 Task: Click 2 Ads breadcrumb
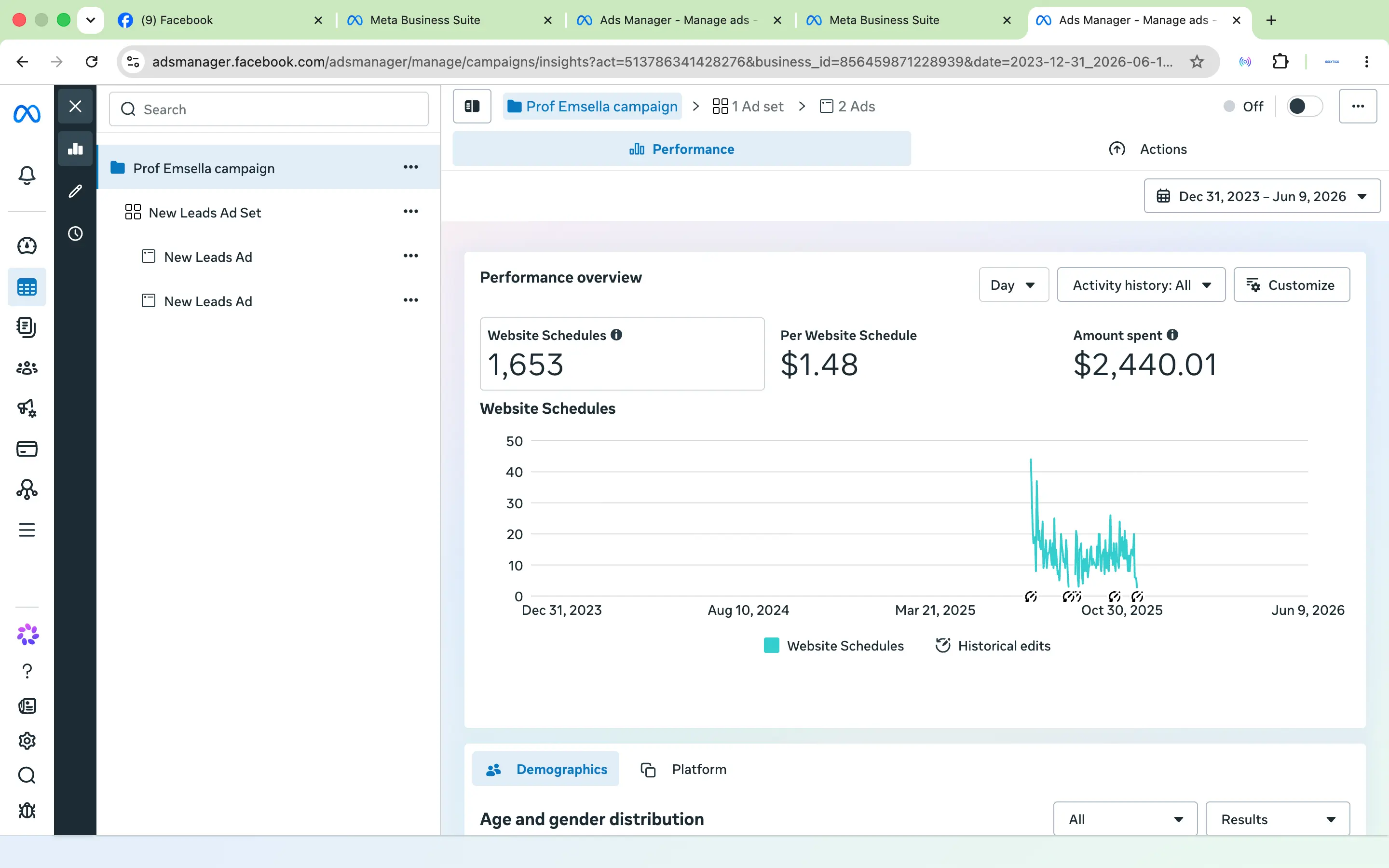tap(846, 106)
